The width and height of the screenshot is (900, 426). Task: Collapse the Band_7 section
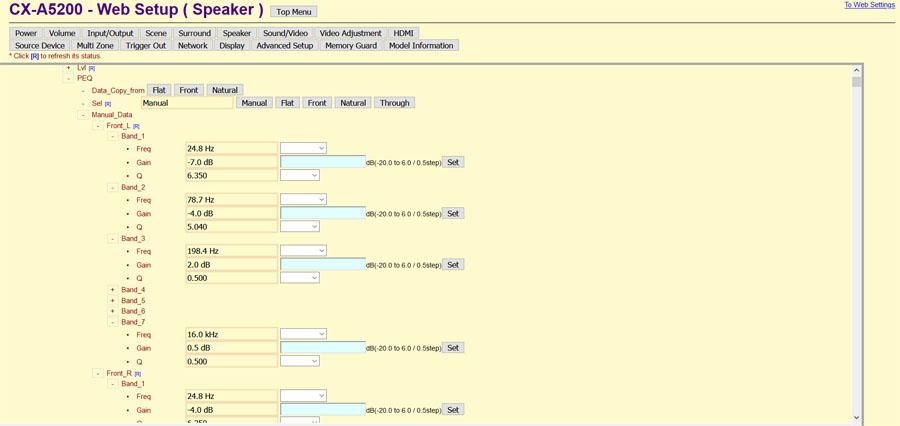[112, 322]
